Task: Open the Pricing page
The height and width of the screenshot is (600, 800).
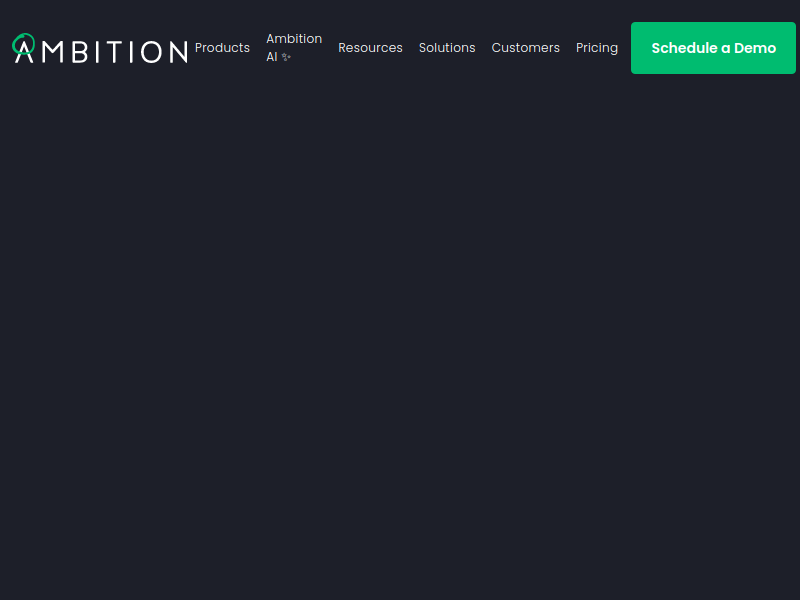Action: click(x=597, y=48)
